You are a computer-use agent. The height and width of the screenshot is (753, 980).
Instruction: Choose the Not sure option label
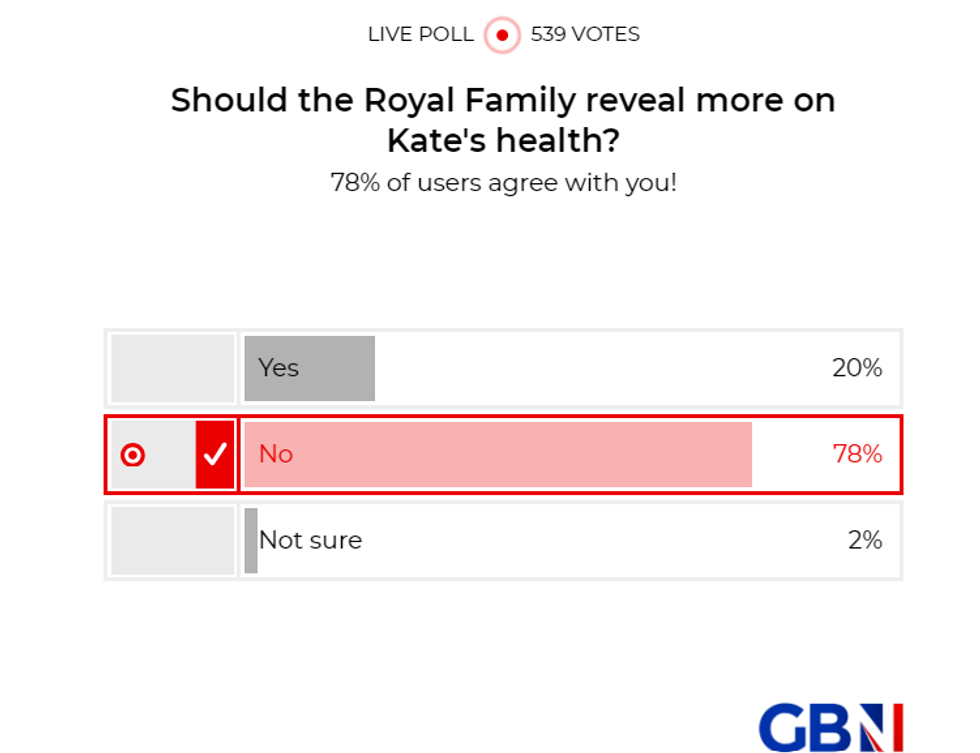click(x=310, y=540)
